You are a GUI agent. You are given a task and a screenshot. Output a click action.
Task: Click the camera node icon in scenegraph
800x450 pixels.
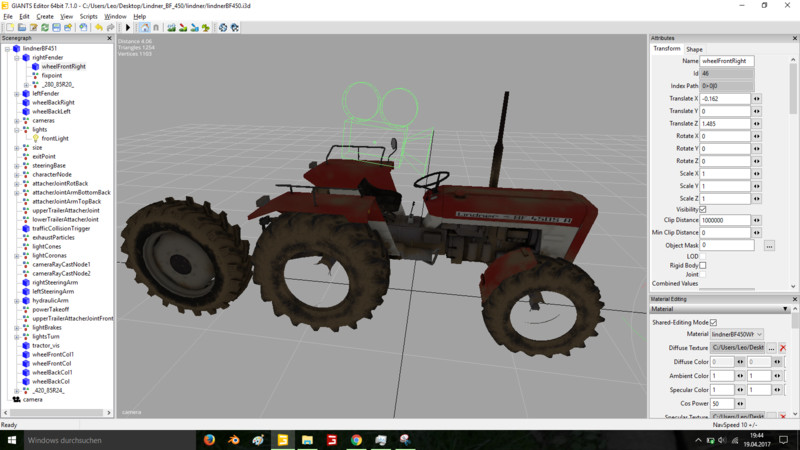[16, 399]
